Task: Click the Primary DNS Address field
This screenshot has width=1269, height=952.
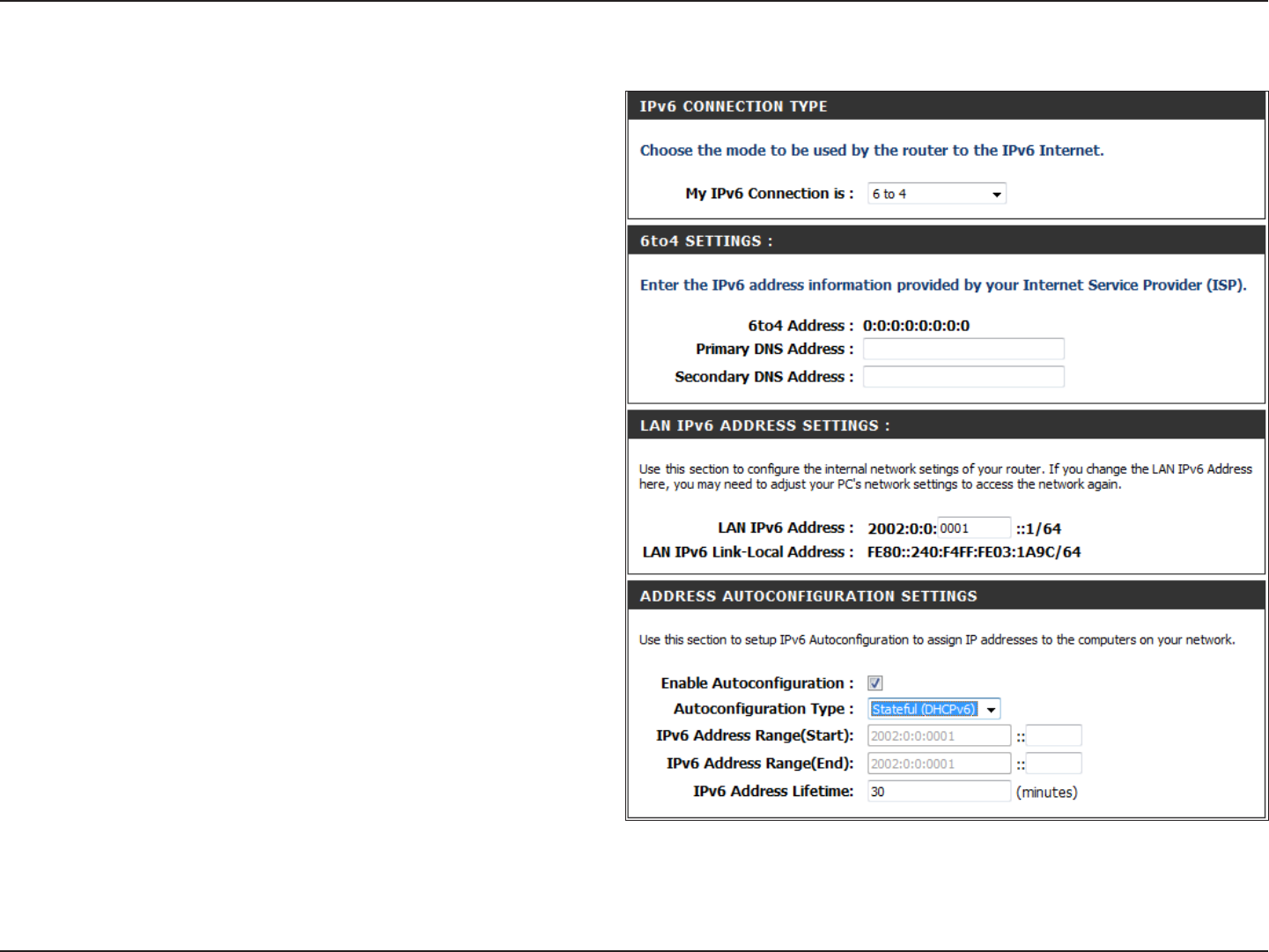Action: 963,350
